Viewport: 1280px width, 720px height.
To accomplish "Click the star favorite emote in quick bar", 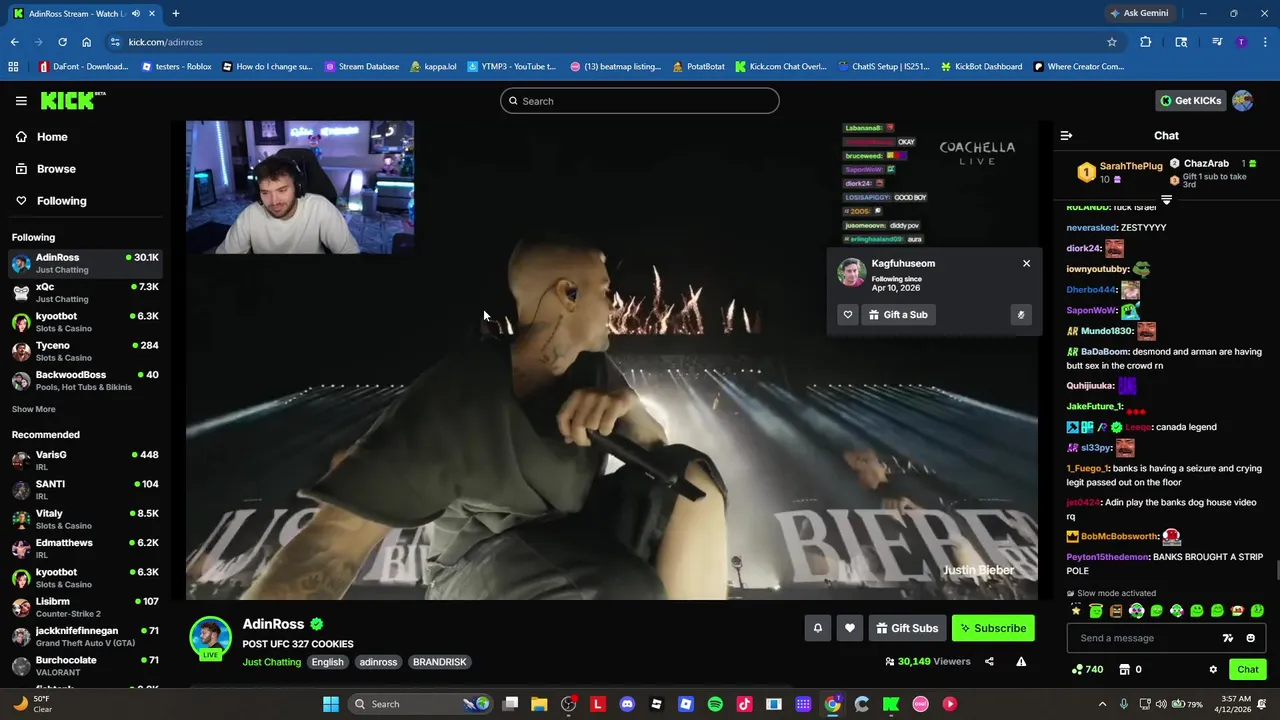I will tap(1076, 610).
